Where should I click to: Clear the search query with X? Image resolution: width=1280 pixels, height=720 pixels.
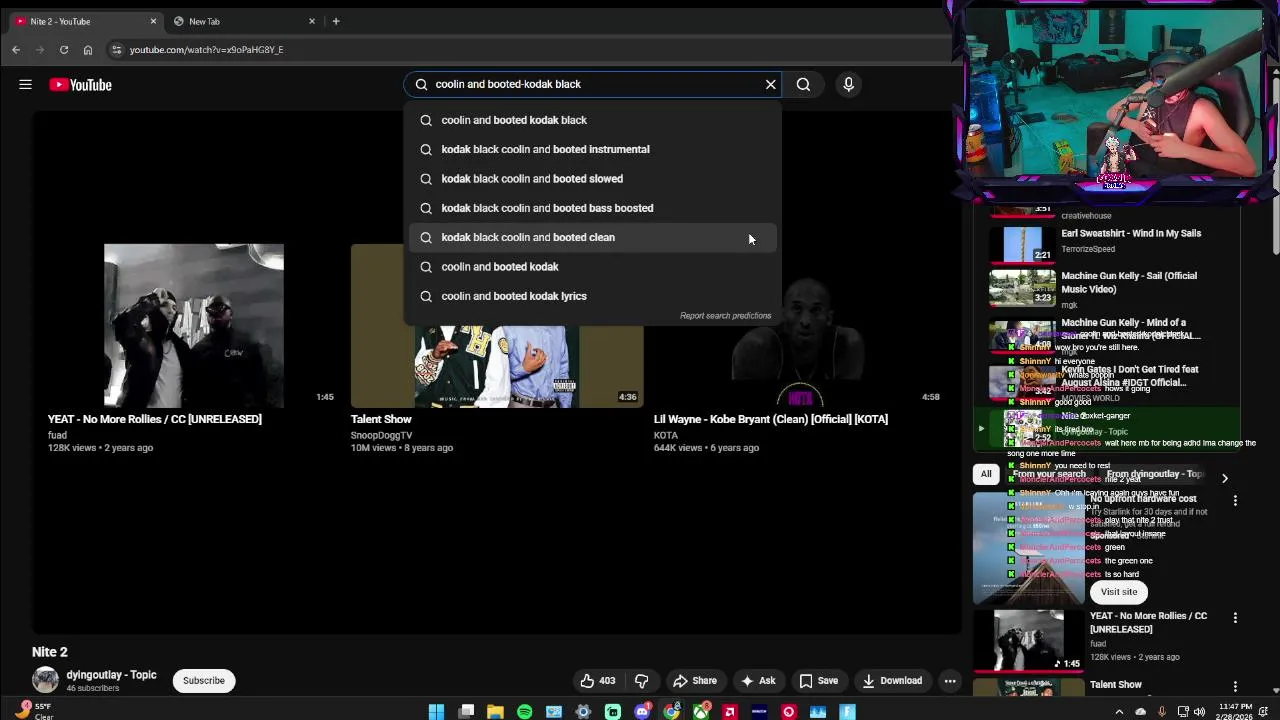(x=771, y=85)
